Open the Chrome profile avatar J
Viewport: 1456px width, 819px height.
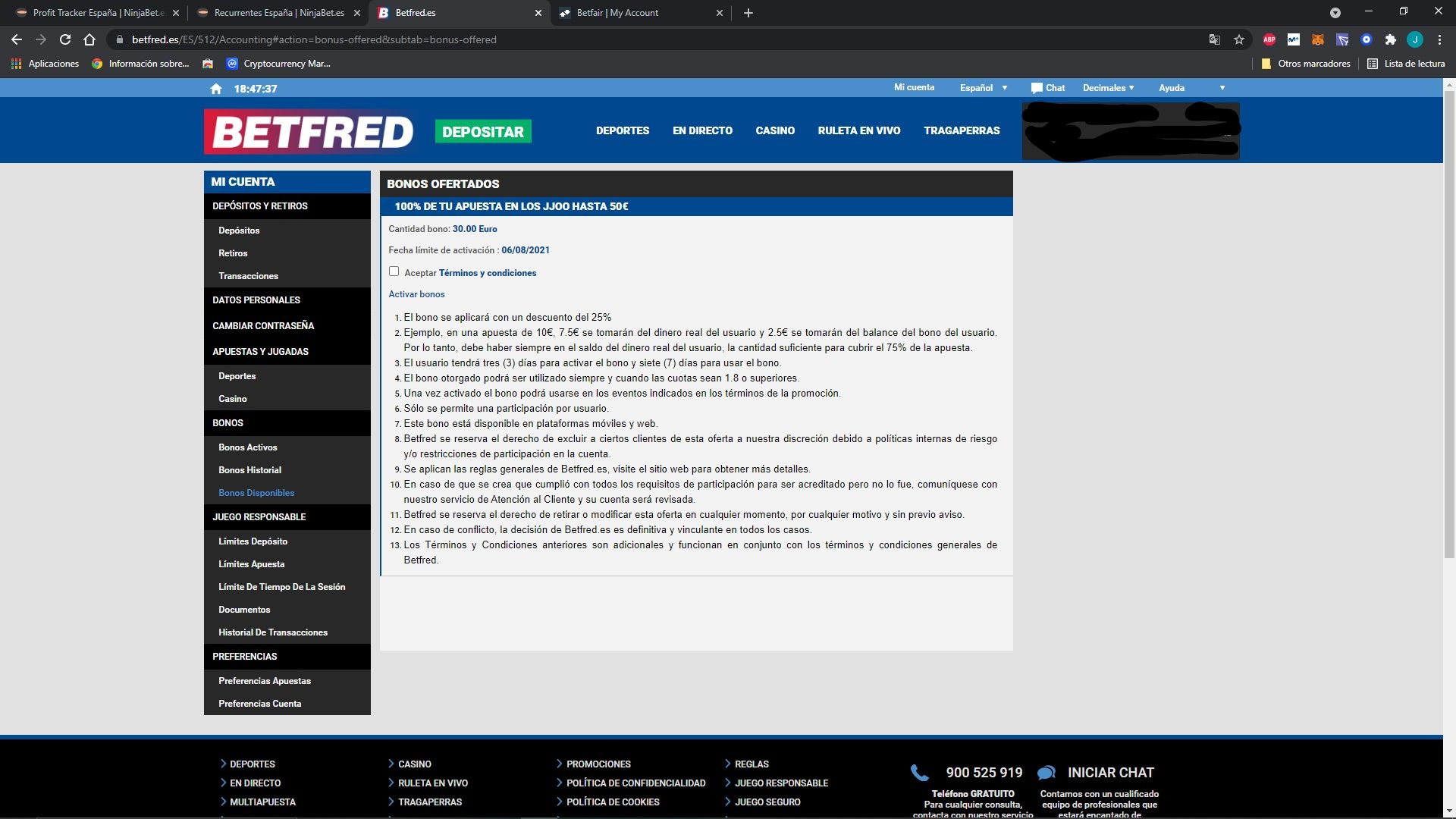pos(1415,39)
